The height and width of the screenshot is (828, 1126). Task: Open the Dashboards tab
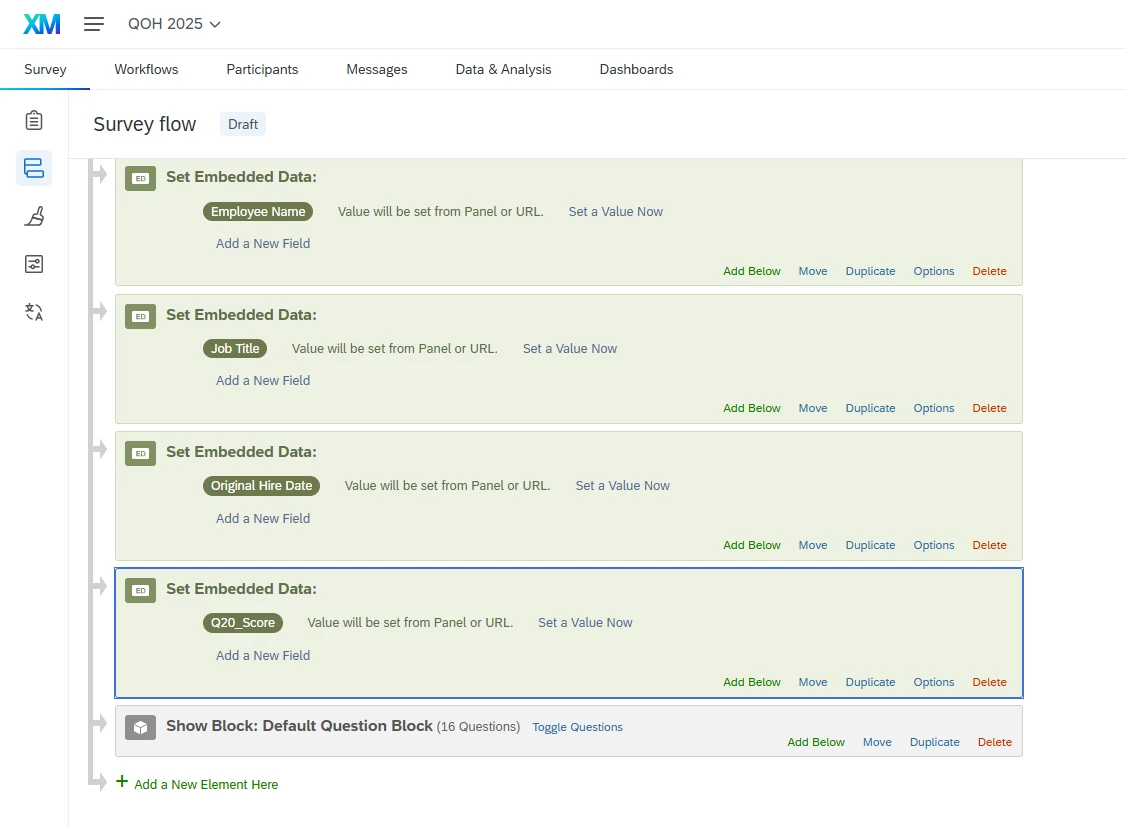[636, 69]
